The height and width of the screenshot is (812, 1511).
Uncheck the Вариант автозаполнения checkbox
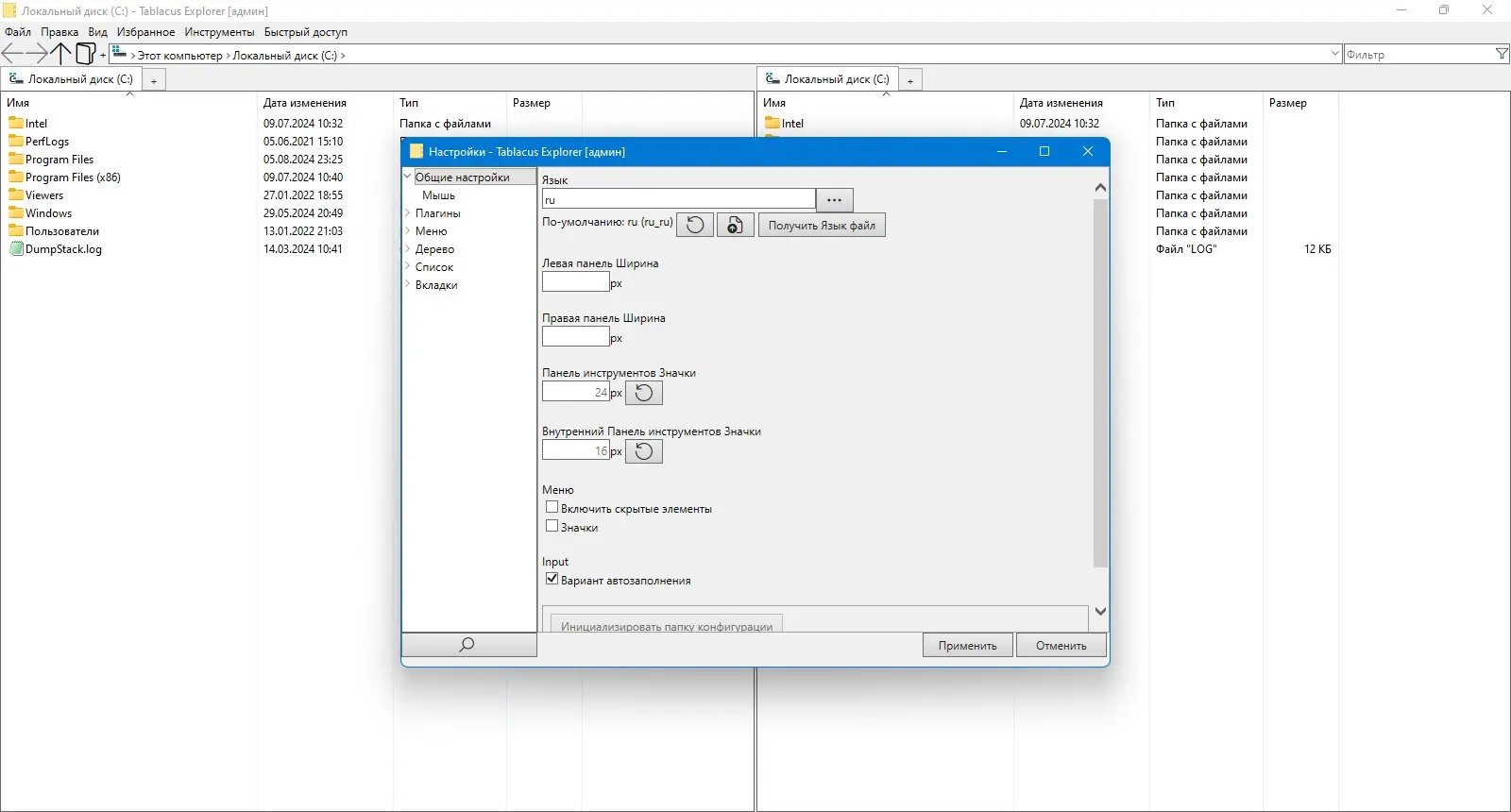[552, 579]
